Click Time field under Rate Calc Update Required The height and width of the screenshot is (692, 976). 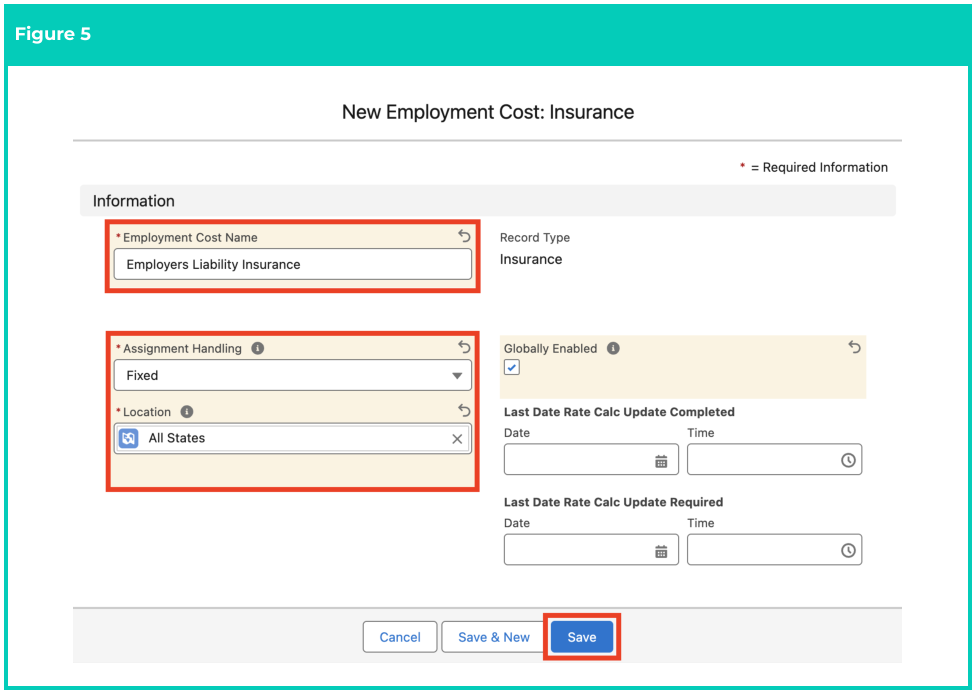click(774, 549)
